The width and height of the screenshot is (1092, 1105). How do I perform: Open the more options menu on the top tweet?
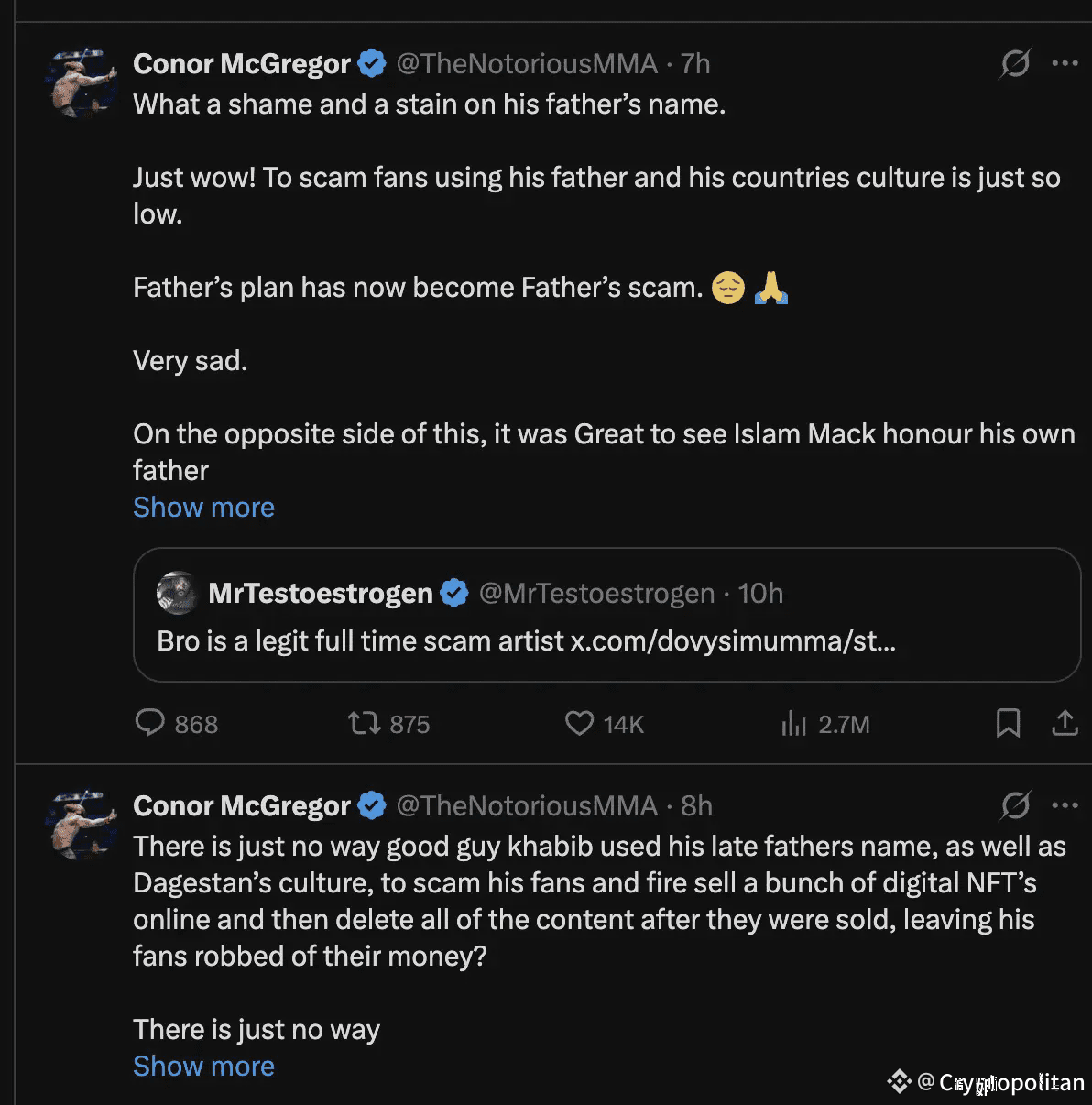tap(1065, 63)
